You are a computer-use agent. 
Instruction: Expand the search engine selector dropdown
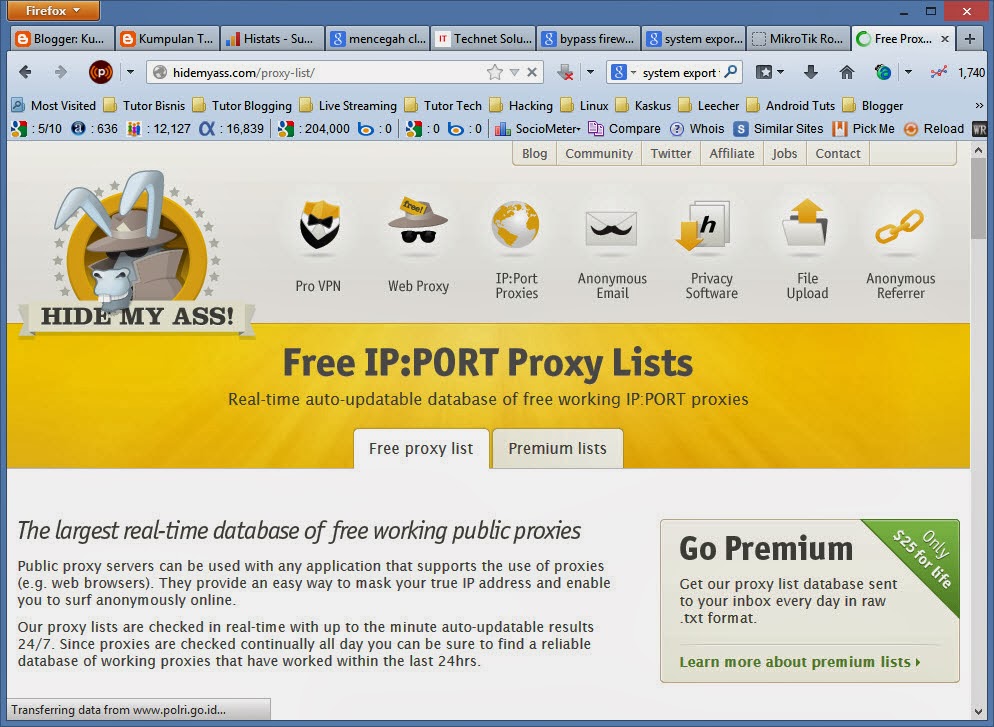click(x=624, y=72)
